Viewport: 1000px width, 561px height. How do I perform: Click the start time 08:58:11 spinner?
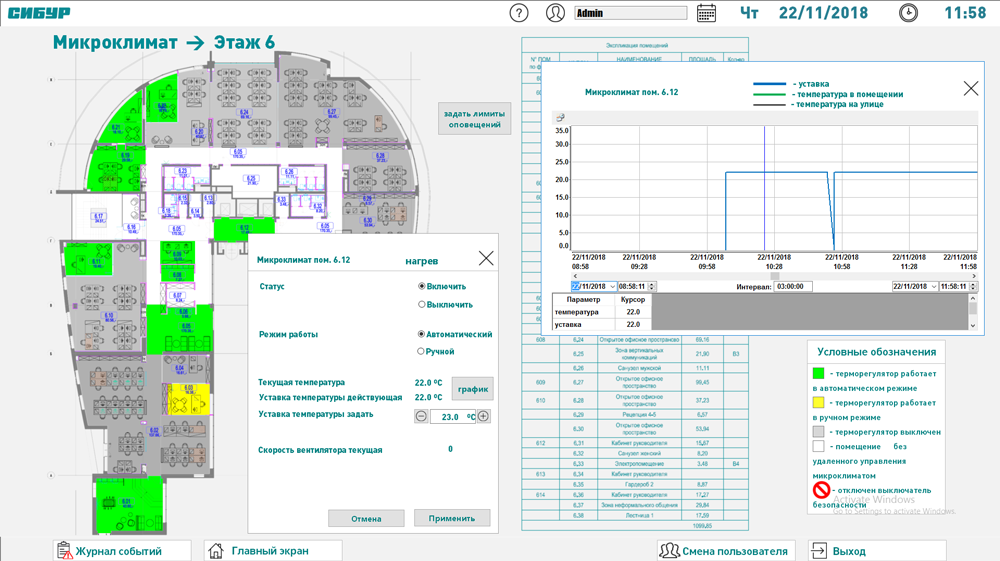coord(651,287)
